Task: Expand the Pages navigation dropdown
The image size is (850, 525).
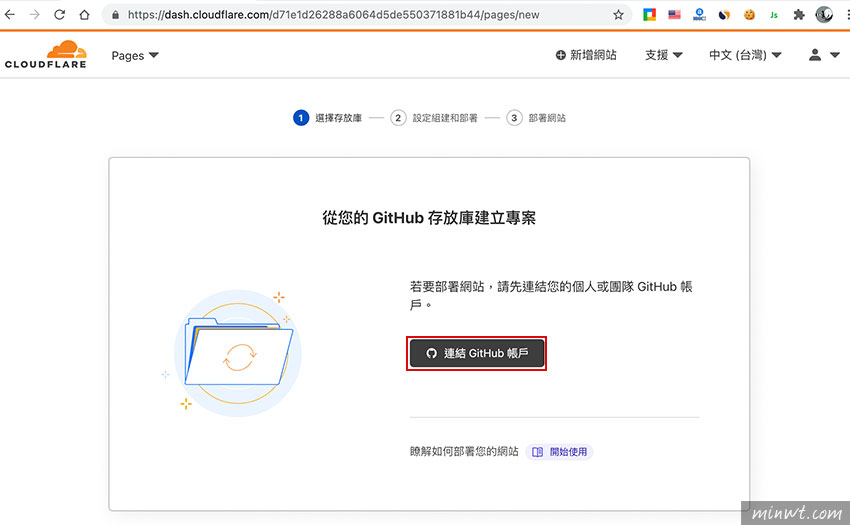Action: pos(135,55)
